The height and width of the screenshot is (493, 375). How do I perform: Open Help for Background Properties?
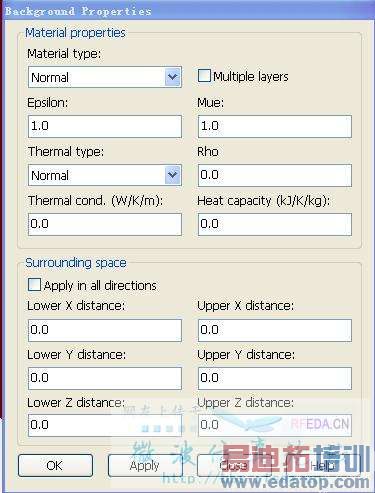(323, 465)
